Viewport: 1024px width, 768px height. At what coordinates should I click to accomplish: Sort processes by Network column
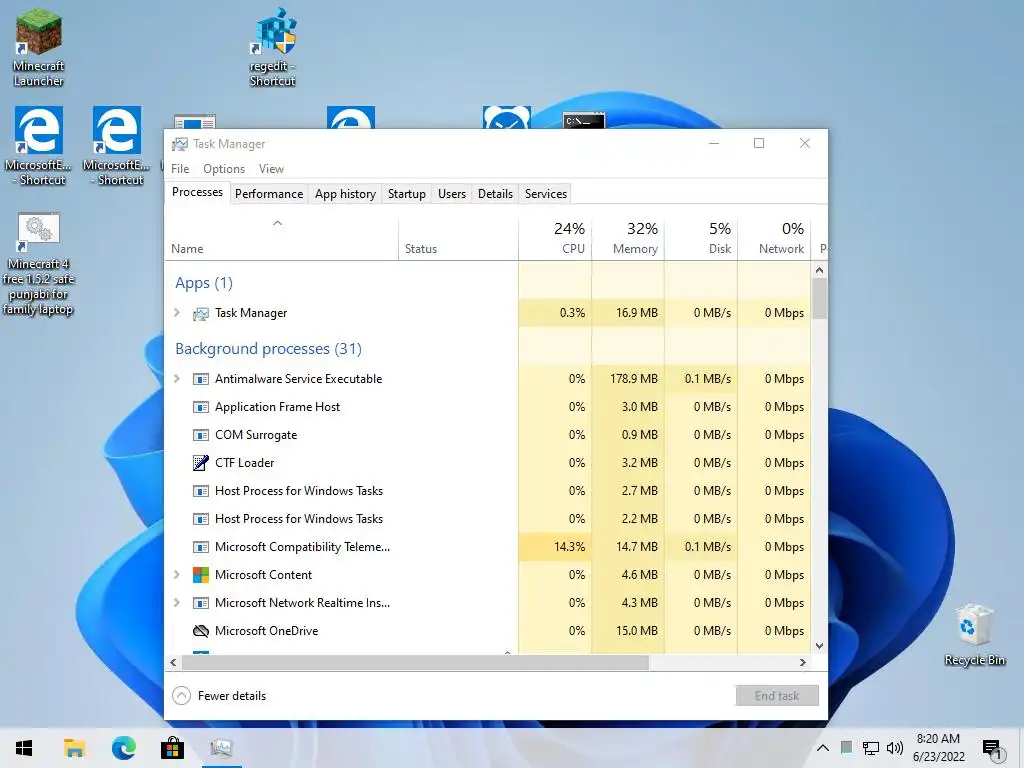click(x=775, y=238)
